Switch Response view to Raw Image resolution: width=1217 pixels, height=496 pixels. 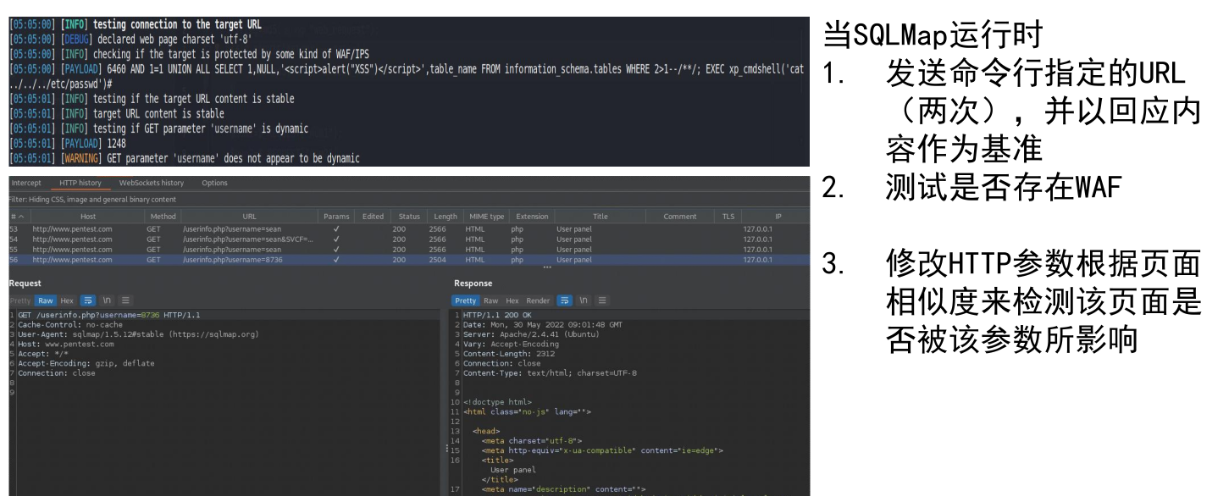493,300
